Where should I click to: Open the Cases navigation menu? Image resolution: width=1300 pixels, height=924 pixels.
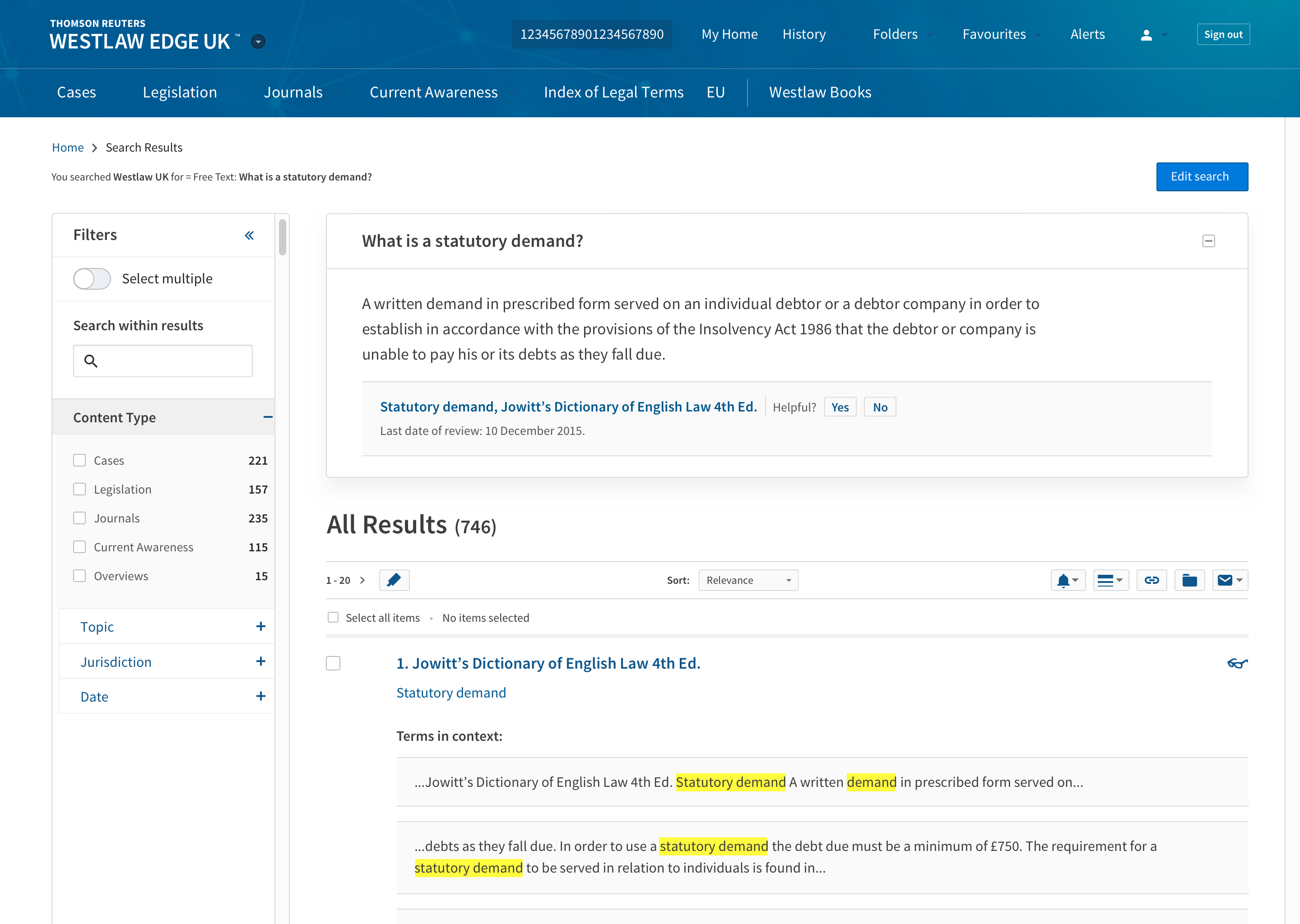tap(76, 92)
